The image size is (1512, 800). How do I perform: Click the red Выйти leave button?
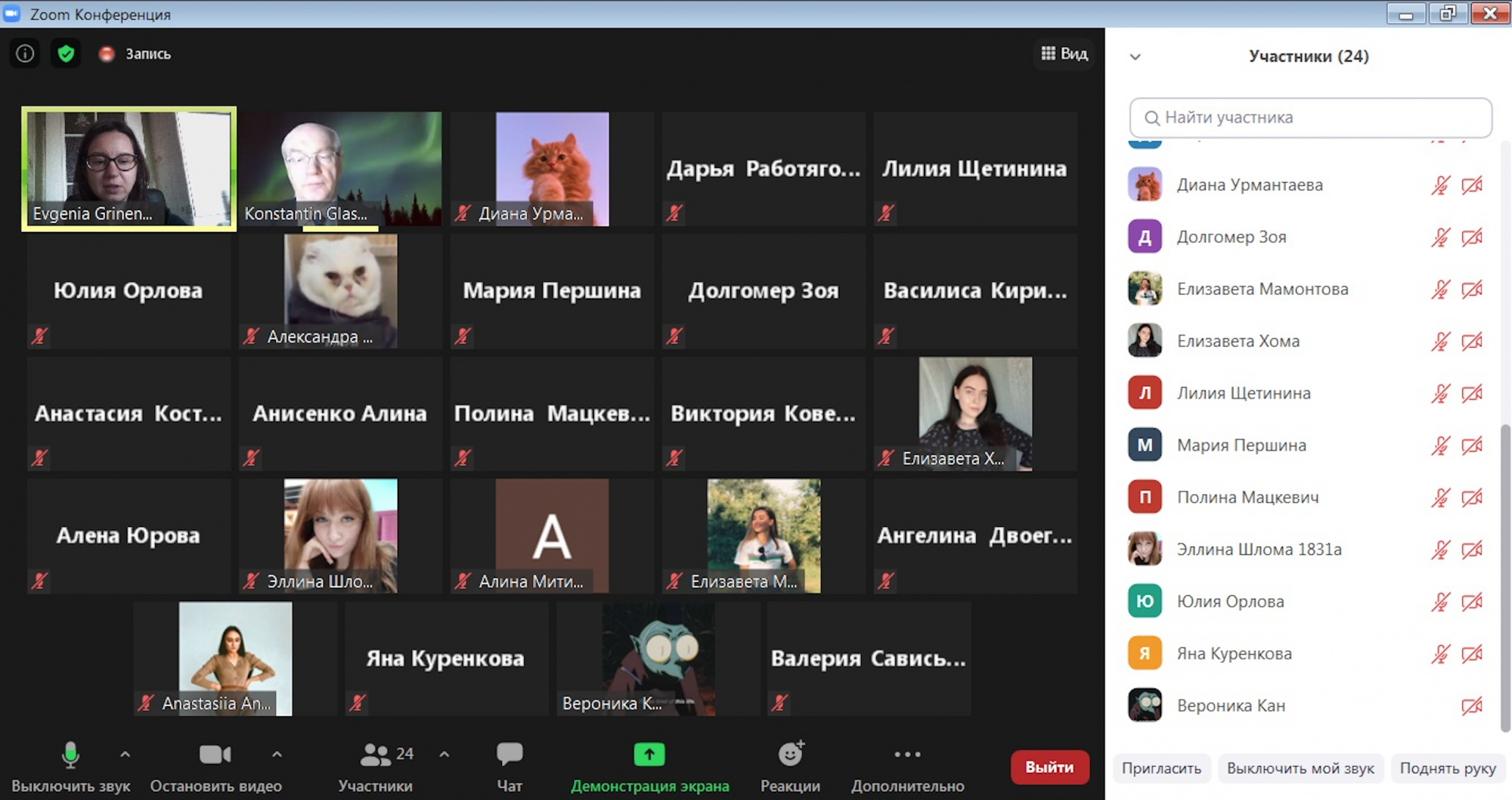pyautogui.click(x=1049, y=767)
